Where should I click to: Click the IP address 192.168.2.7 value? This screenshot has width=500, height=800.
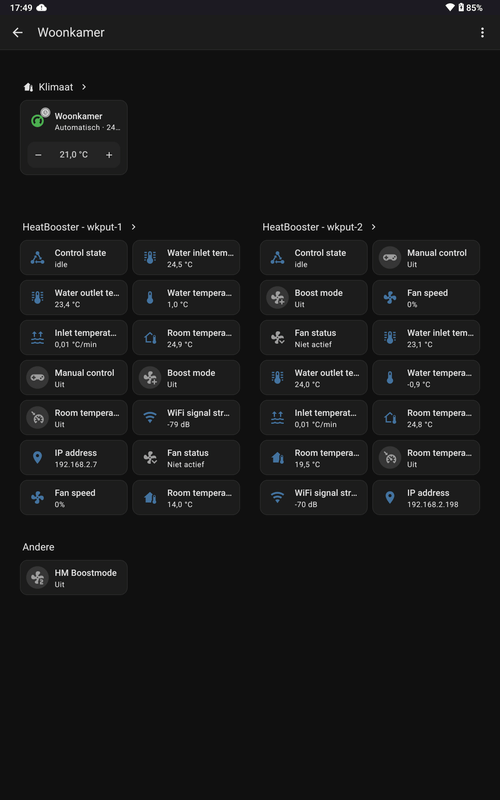(76, 464)
